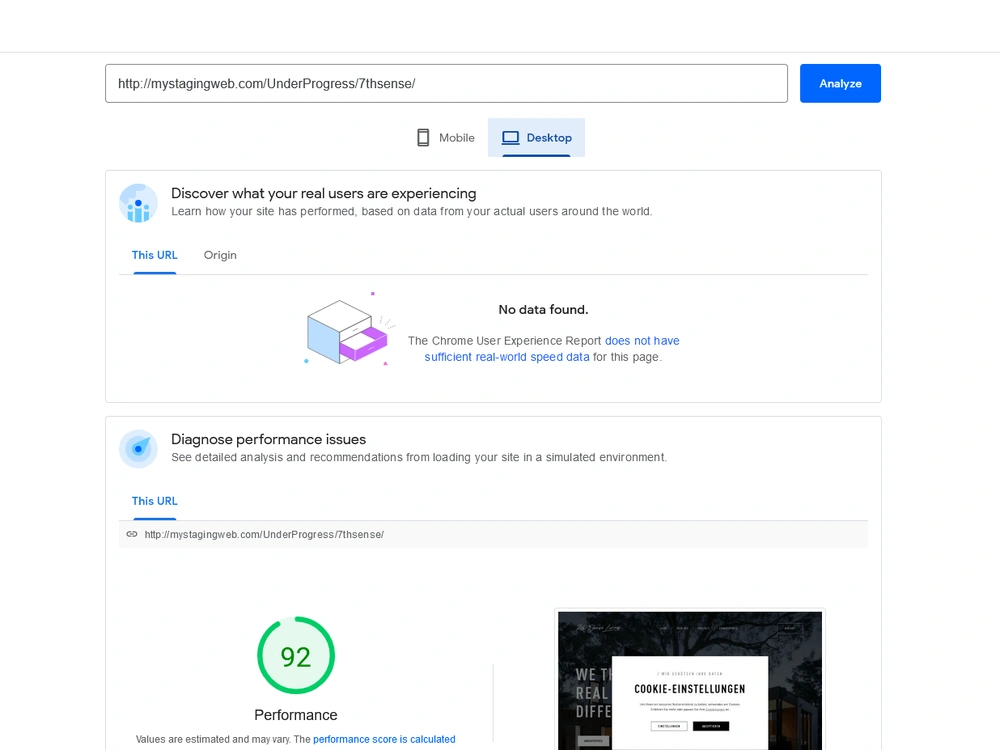Screen dimensions: 1000x750
Task: Click the 92 performance score gauge
Action: click(296, 656)
